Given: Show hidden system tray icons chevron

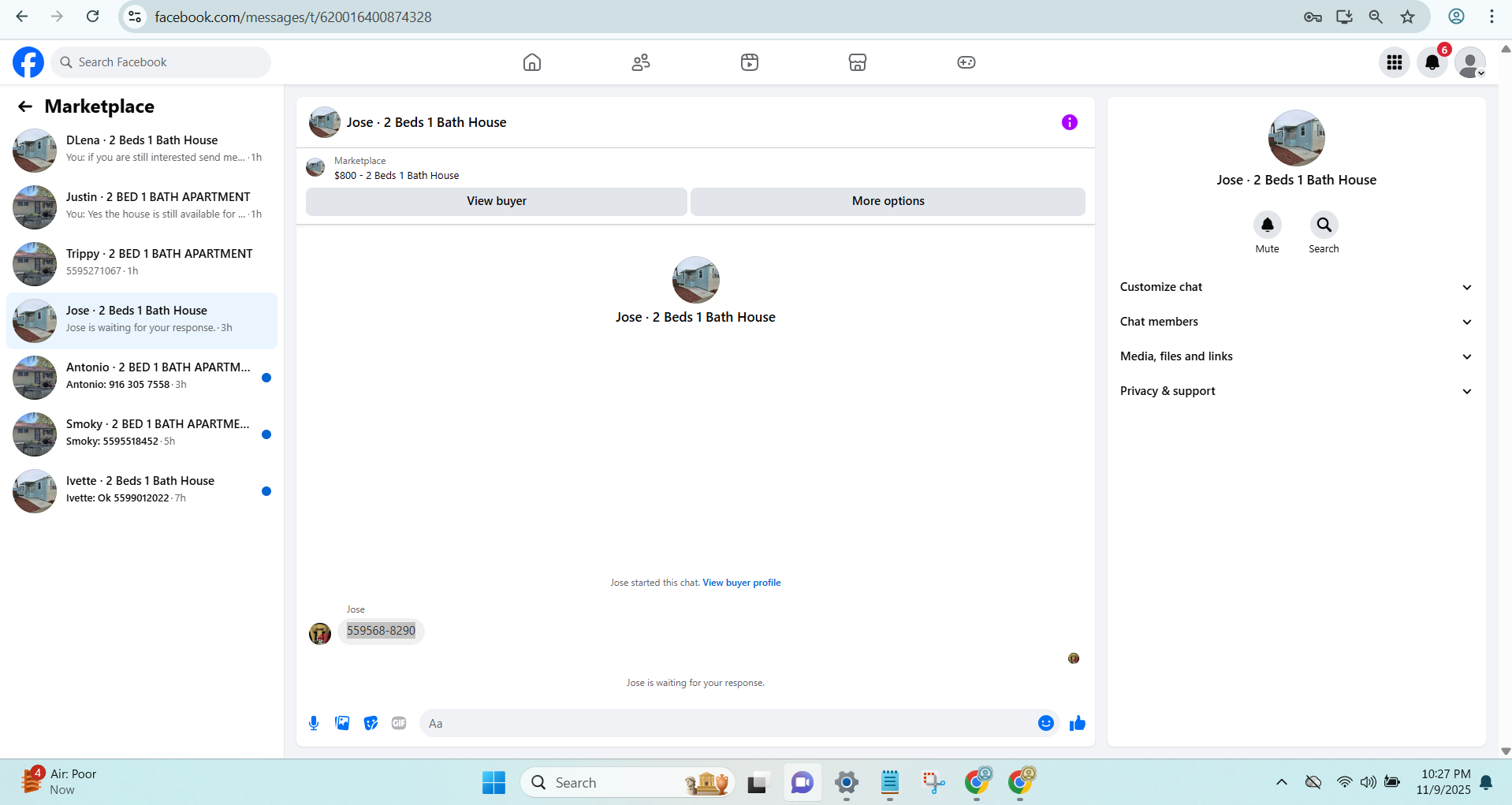Looking at the screenshot, I should 1282,782.
